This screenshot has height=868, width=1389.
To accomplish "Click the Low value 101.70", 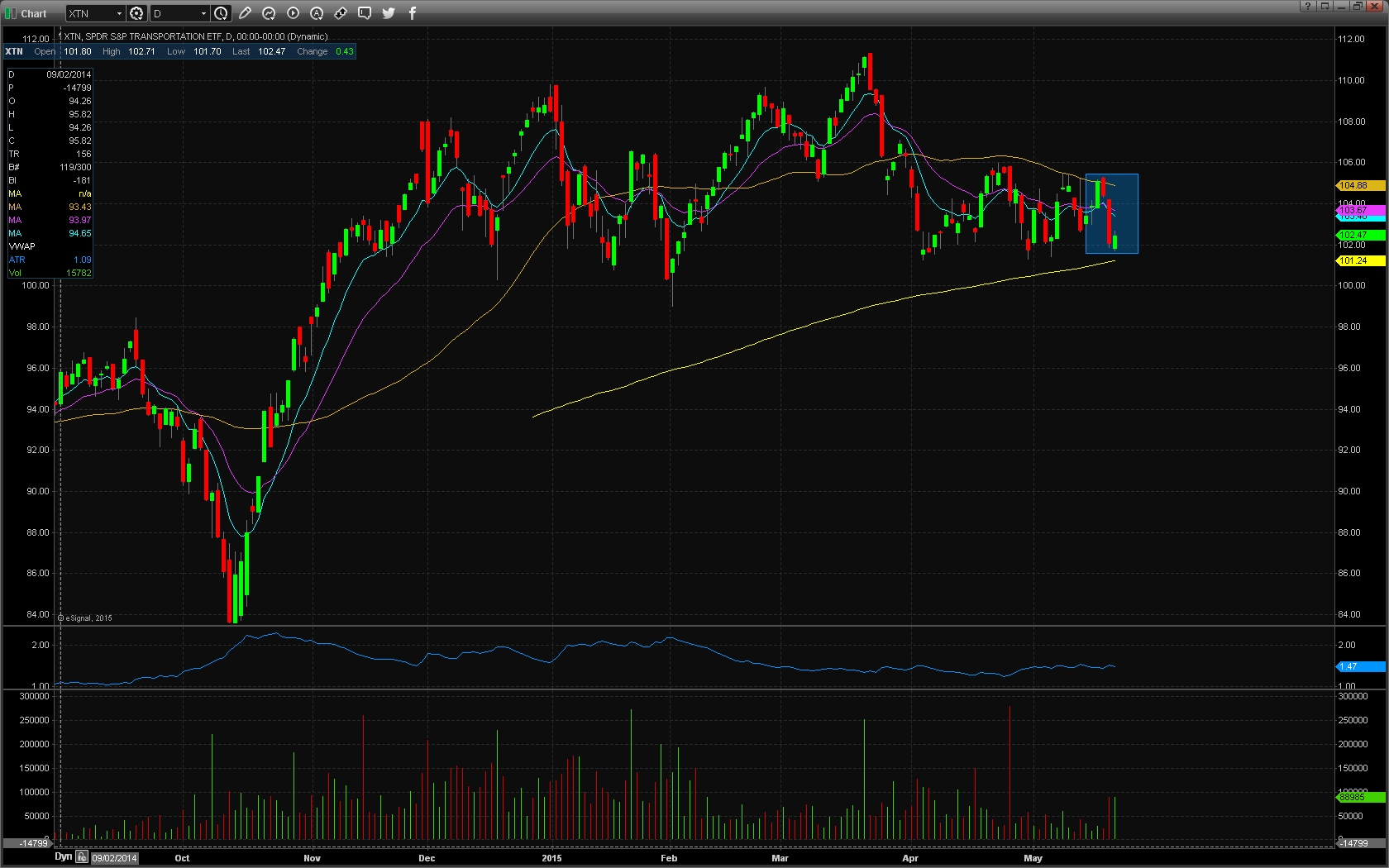I will [x=208, y=51].
